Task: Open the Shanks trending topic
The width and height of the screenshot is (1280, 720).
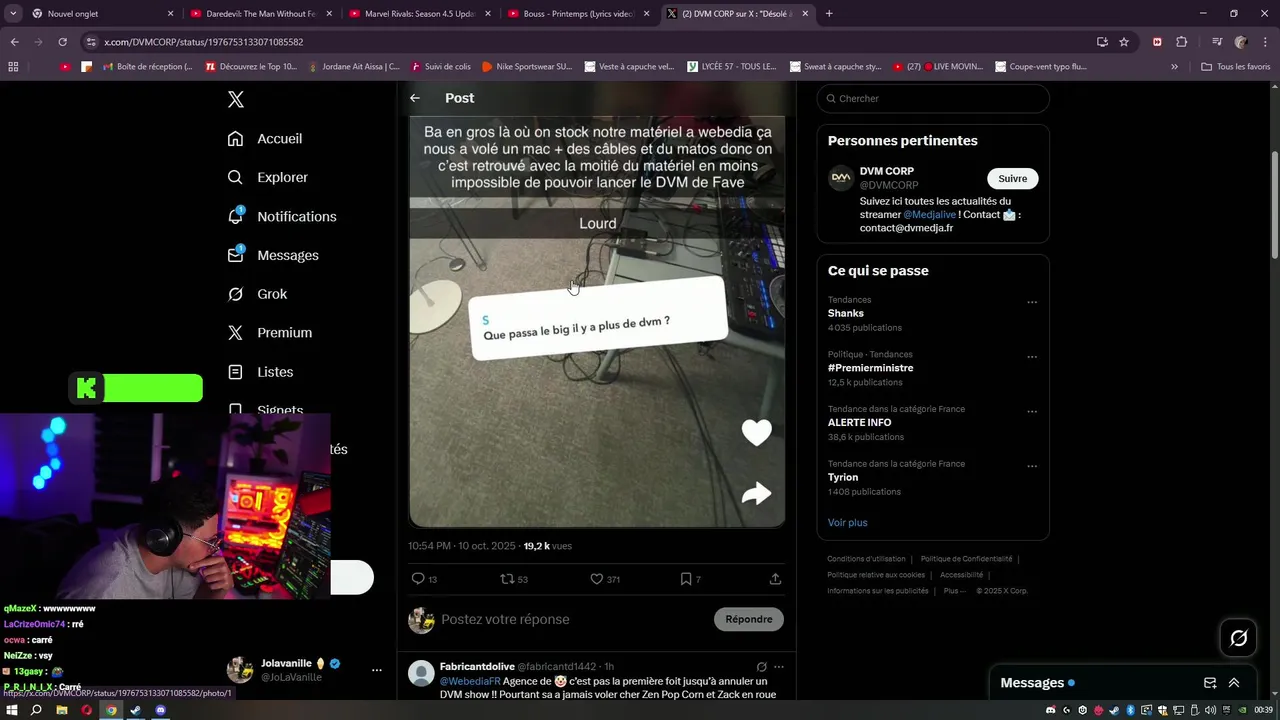Action: [x=845, y=313]
